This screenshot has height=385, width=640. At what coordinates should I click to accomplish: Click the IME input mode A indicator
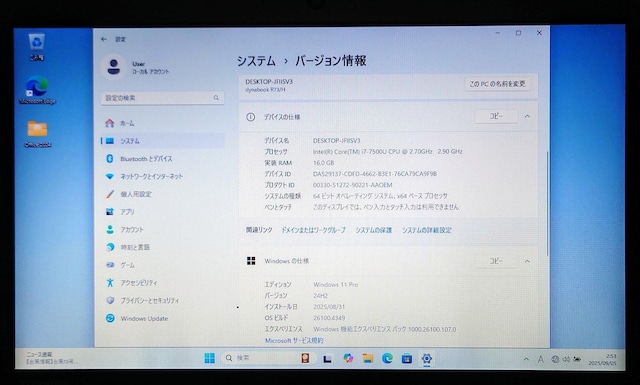[540, 359]
